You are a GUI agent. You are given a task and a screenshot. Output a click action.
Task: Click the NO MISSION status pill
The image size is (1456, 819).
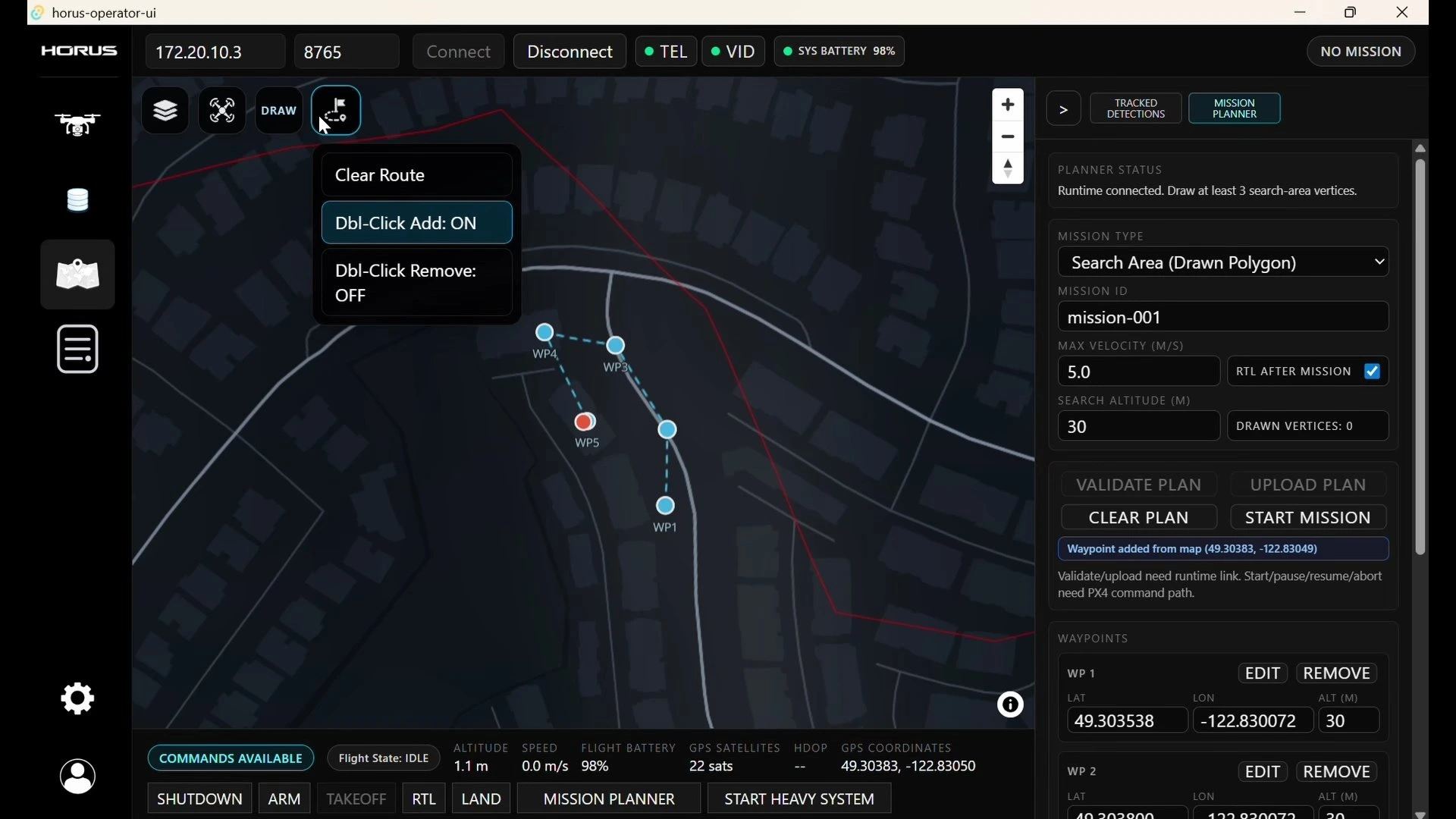pos(1360,52)
